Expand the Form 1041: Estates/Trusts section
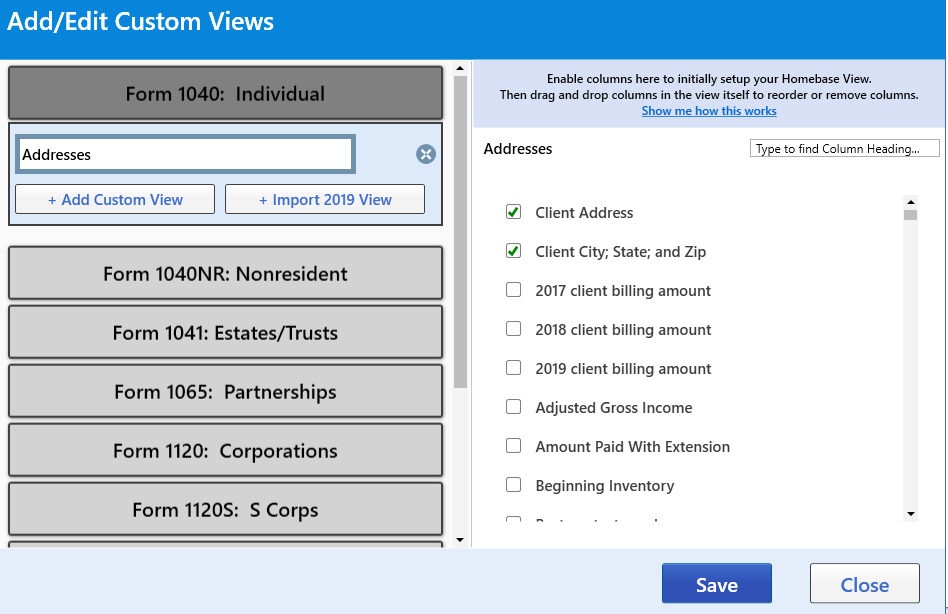The height and width of the screenshot is (614, 948). click(225, 332)
